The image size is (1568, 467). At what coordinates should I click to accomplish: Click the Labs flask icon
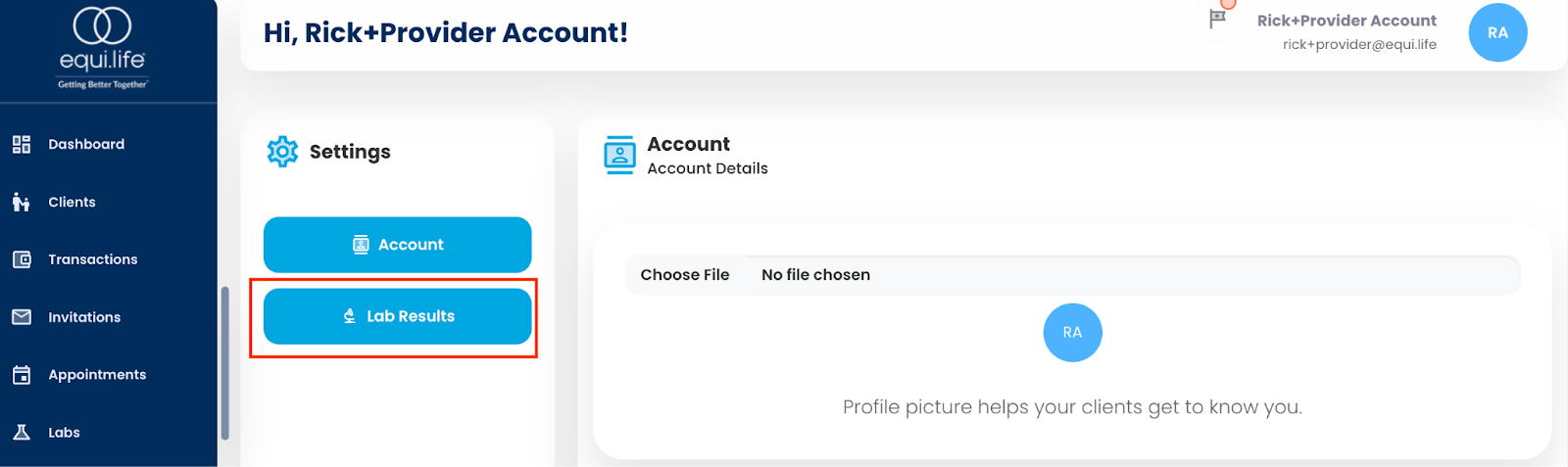[22, 432]
